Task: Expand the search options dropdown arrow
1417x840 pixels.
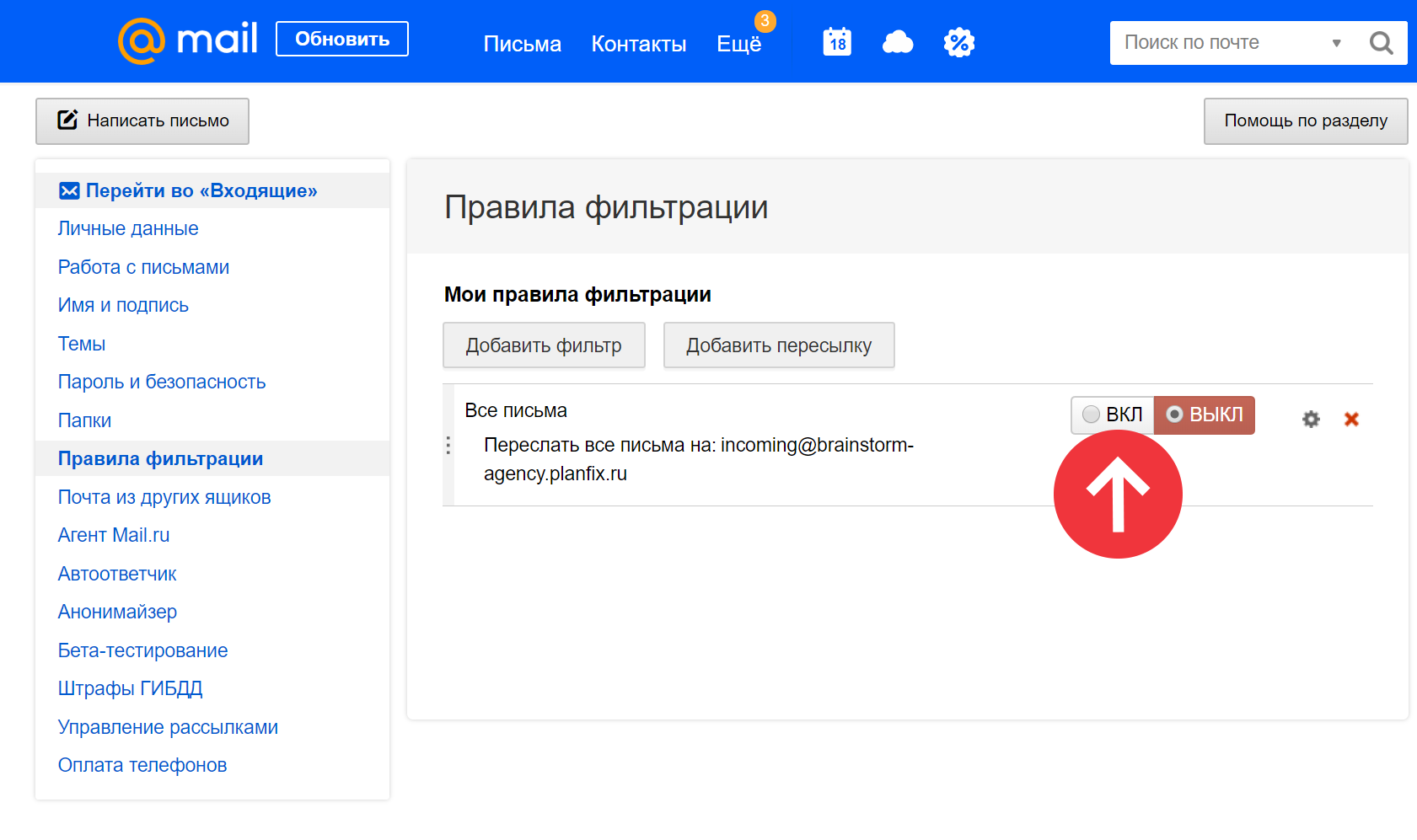Action: click(x=1336, y=43)
